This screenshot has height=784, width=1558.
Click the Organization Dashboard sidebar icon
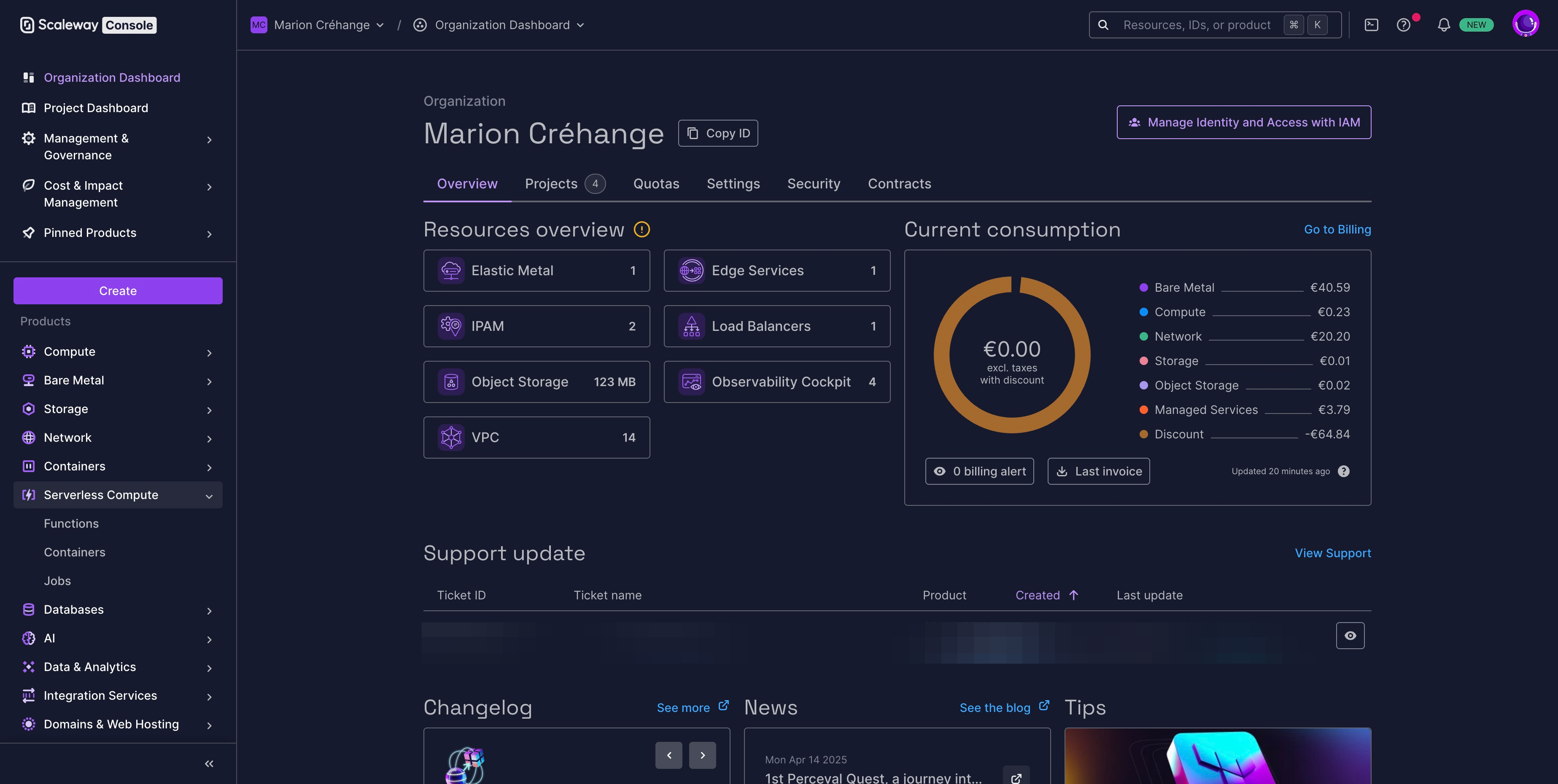point(28,78)
